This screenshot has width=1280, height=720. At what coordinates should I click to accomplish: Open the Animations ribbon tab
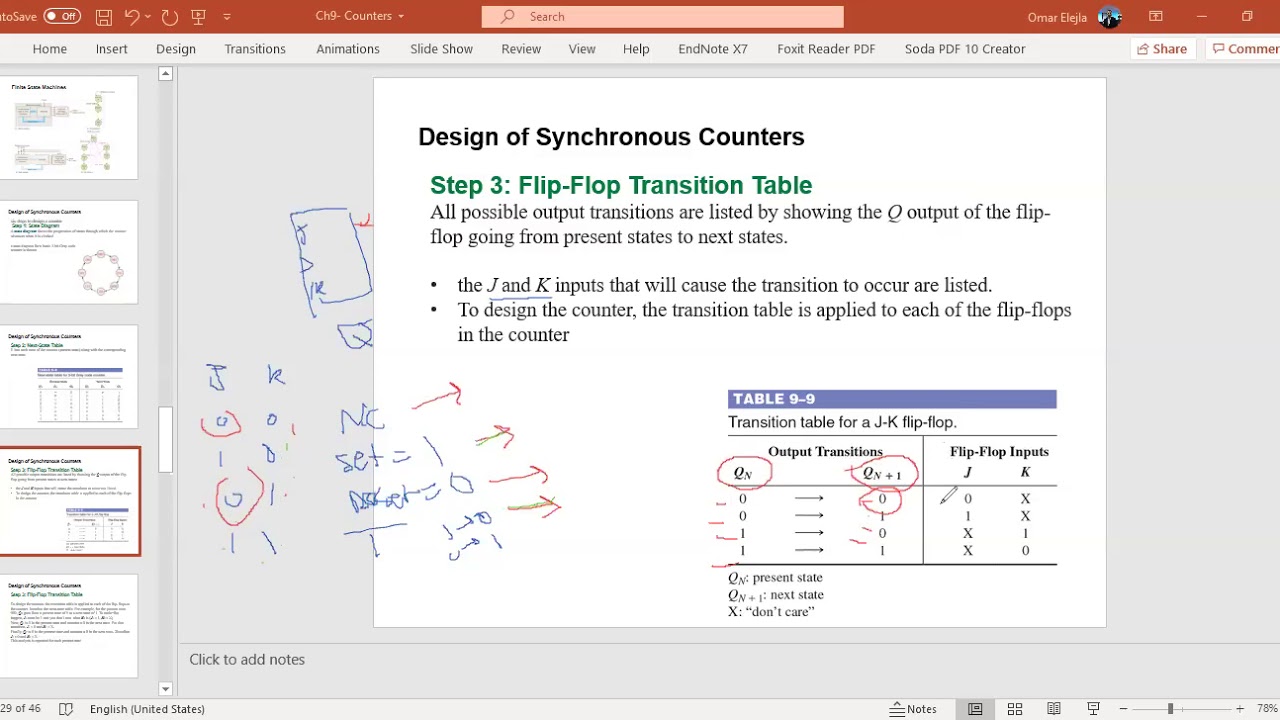point(348,48)
